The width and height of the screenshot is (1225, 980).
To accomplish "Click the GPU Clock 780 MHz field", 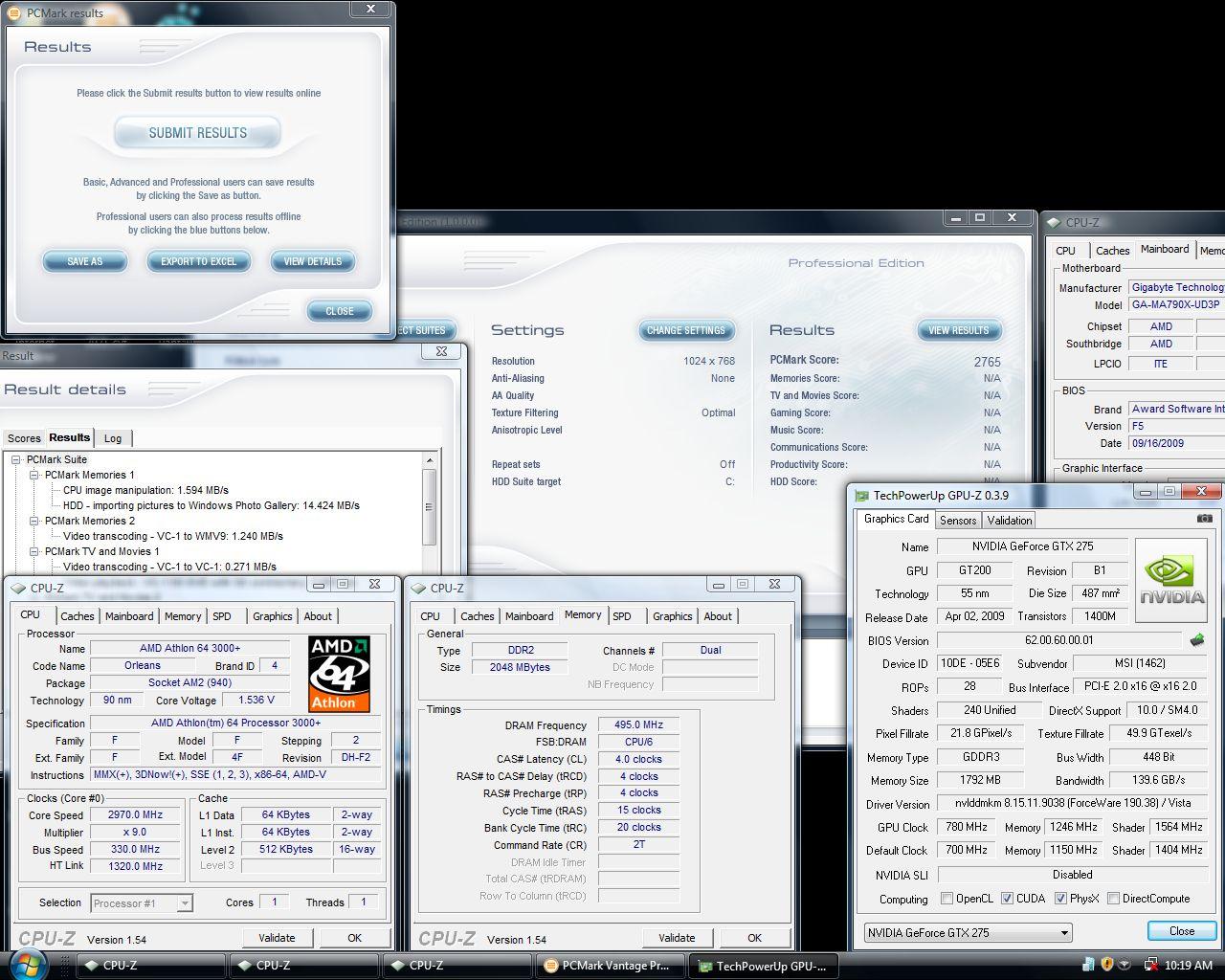I will point(968,827).
